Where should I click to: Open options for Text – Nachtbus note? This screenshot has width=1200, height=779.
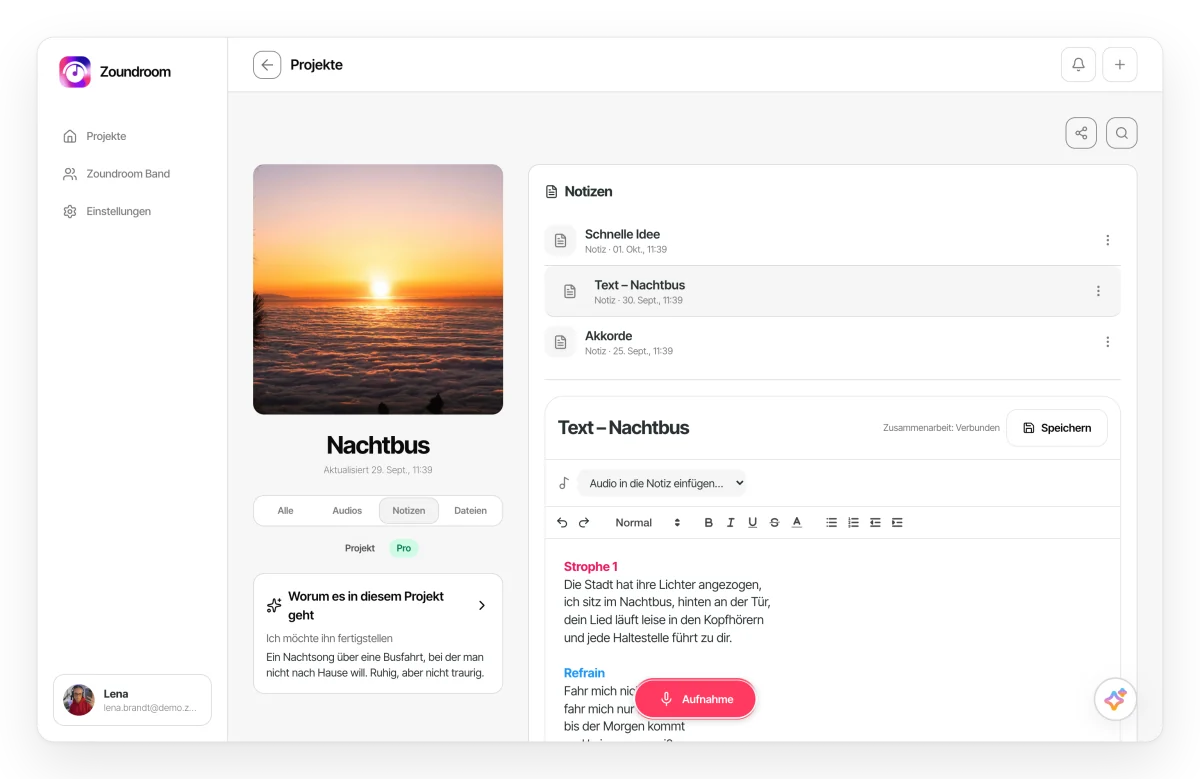[1098, 291]
